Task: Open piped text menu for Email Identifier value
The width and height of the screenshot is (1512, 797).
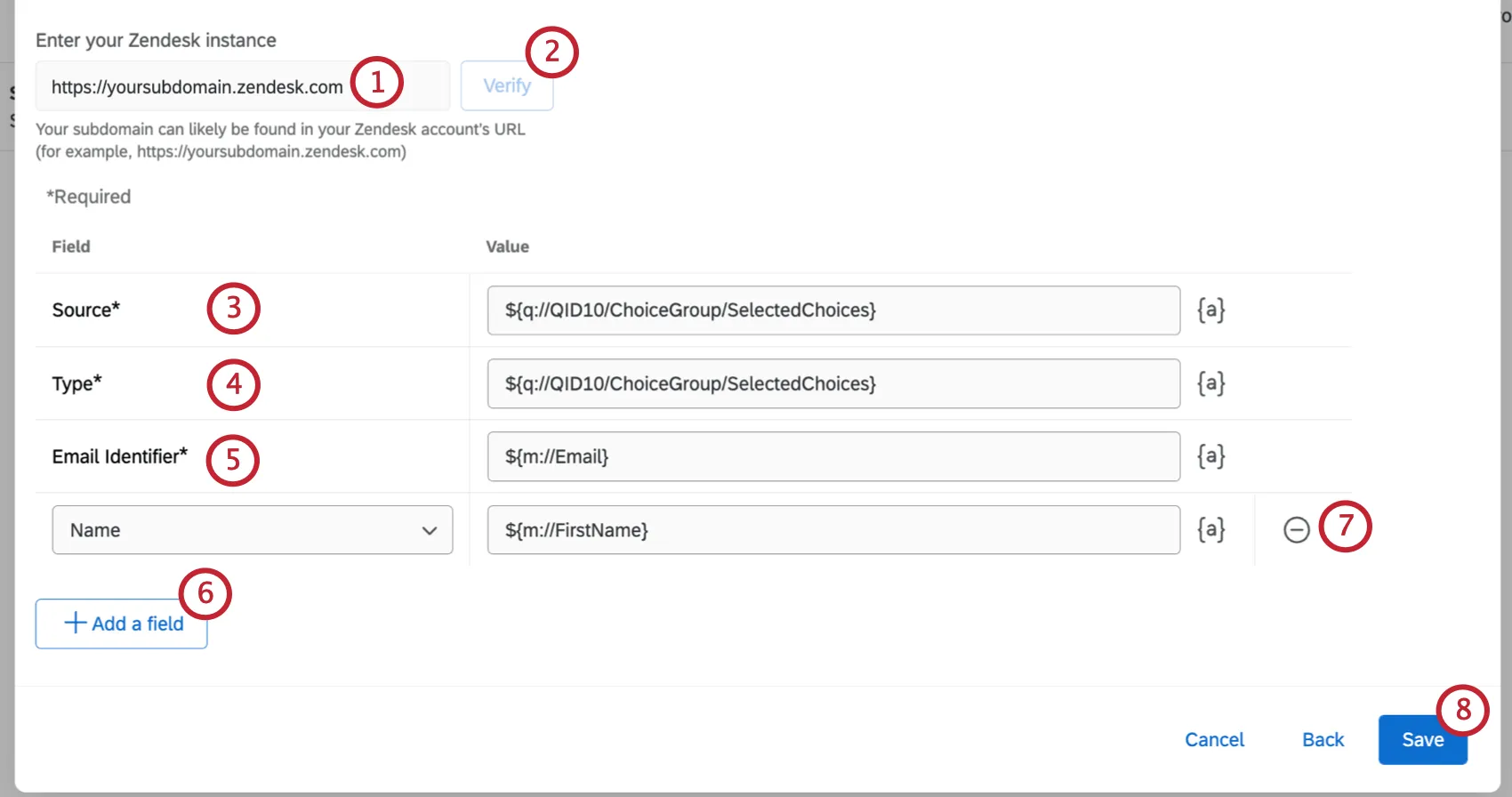Action: [1210, 456]
